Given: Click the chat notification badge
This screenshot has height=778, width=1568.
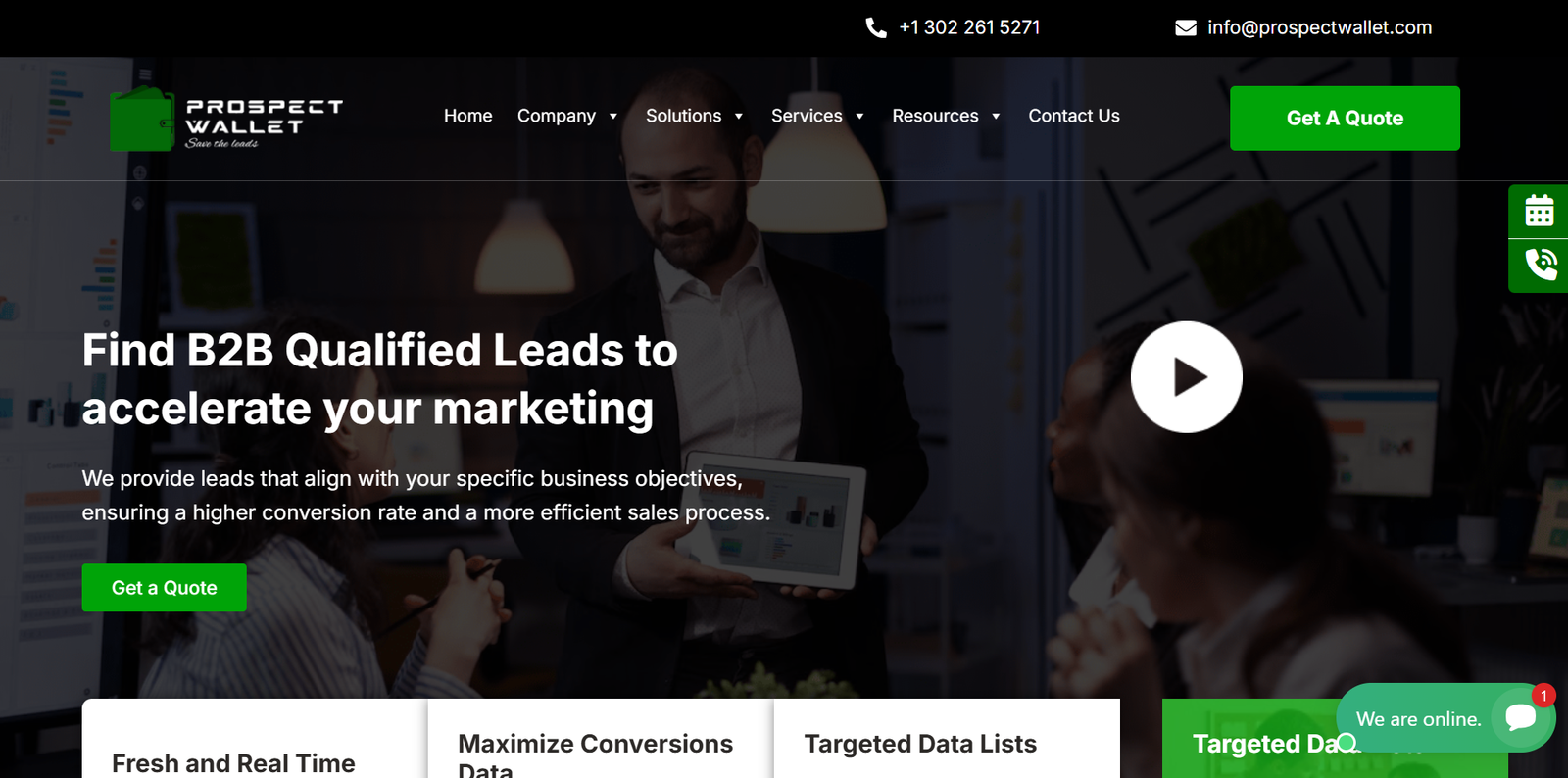Looking at the screenshot, I should (x=1543, y=696).
